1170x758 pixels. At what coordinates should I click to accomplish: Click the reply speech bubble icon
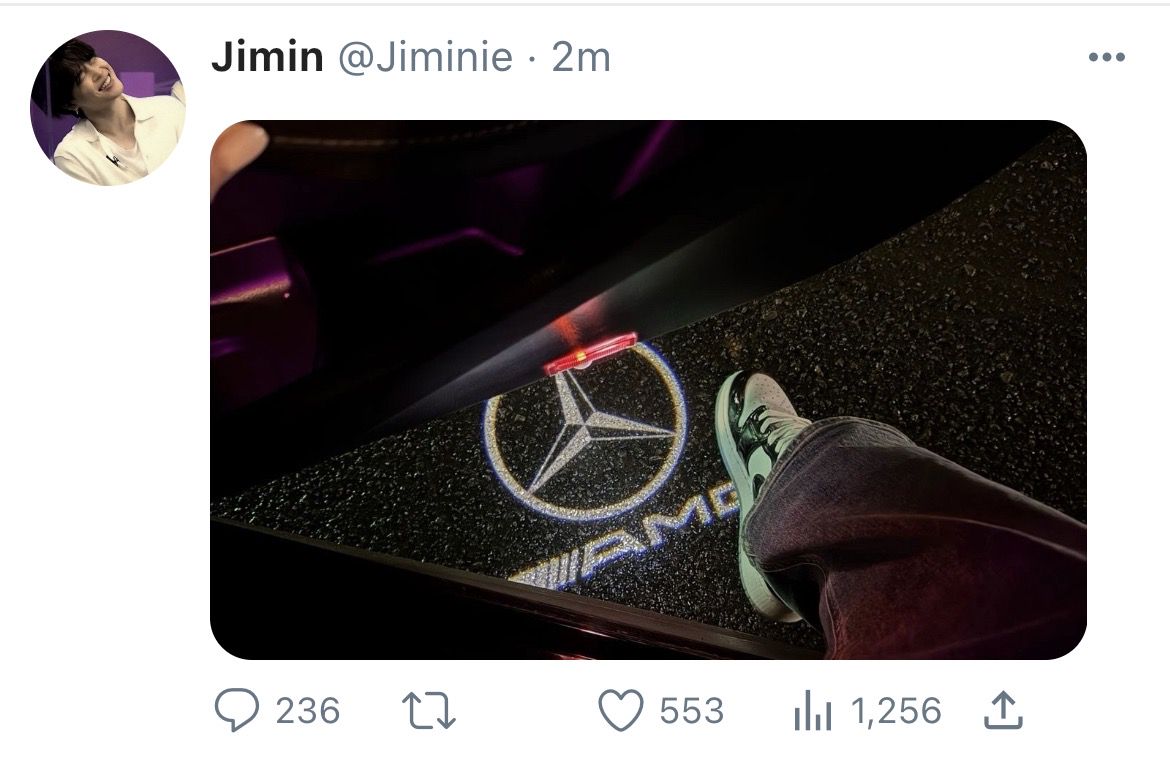coord(237,710)
